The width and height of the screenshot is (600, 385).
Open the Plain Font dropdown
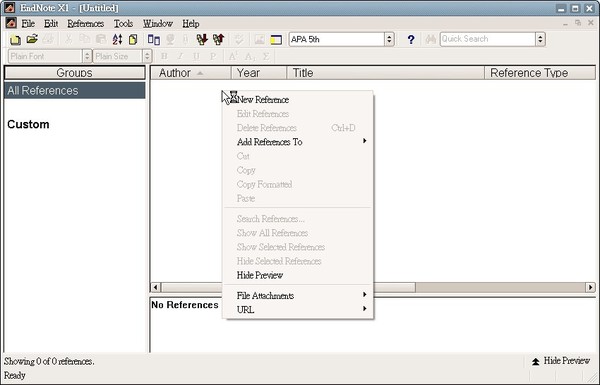(87, 56)
